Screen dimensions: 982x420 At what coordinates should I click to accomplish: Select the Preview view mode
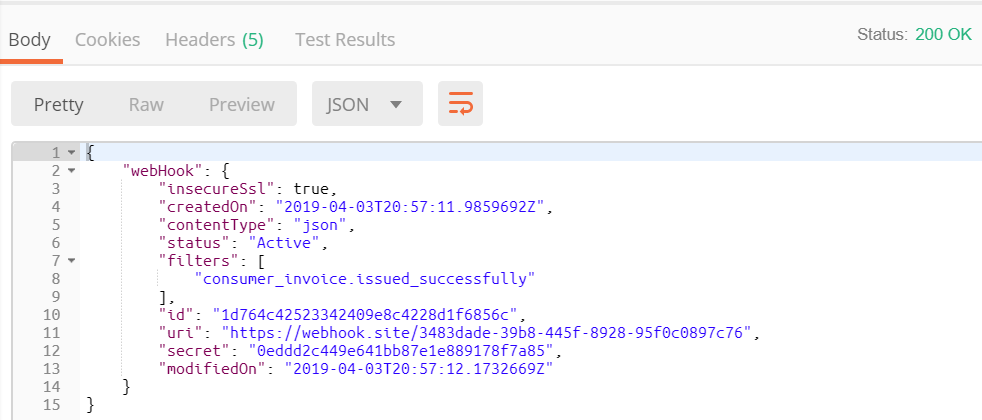tap(241, 104)
